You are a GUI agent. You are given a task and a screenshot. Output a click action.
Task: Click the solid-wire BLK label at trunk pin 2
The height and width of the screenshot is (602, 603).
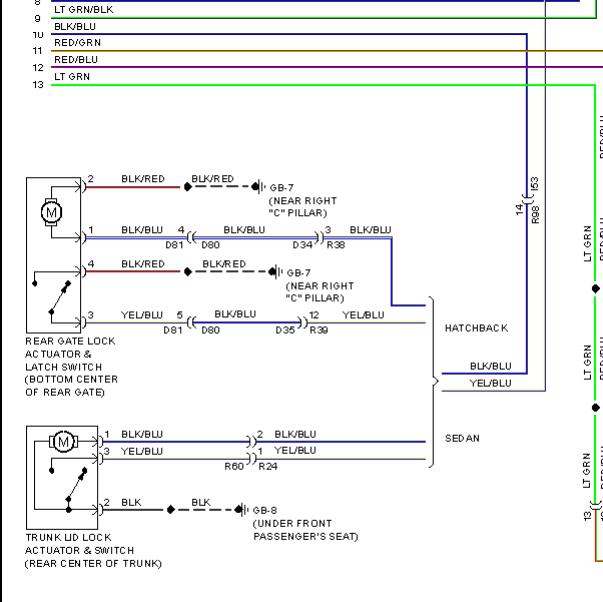[131, 502]
